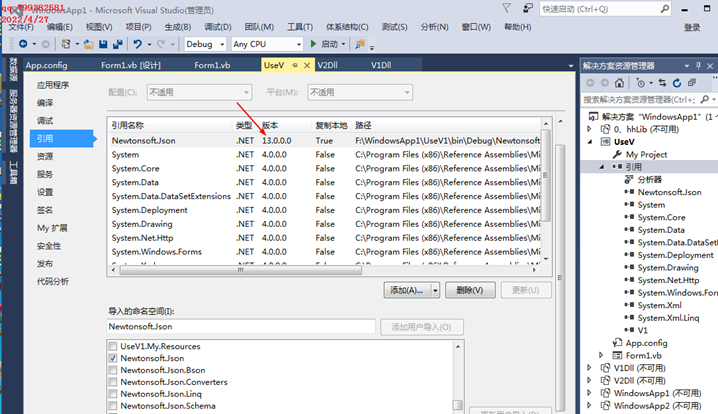Open the disabled platform combo box

[360, 93]
